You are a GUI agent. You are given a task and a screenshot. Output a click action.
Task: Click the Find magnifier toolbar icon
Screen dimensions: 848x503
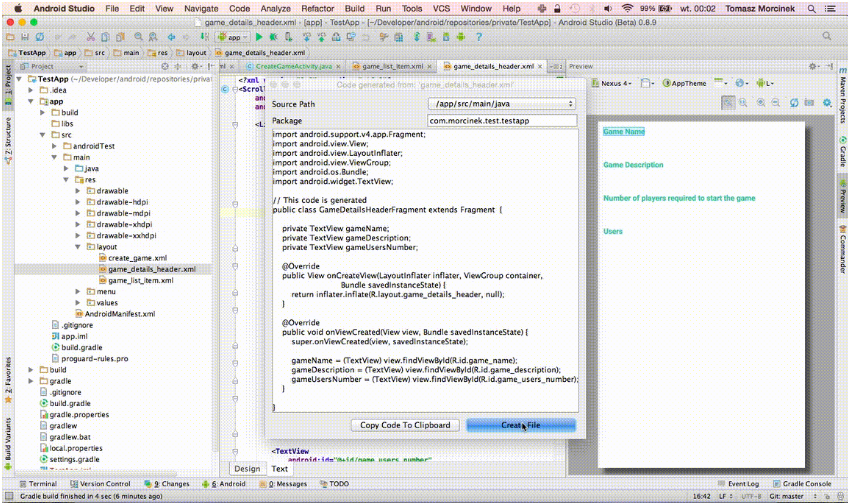(138, 37)
